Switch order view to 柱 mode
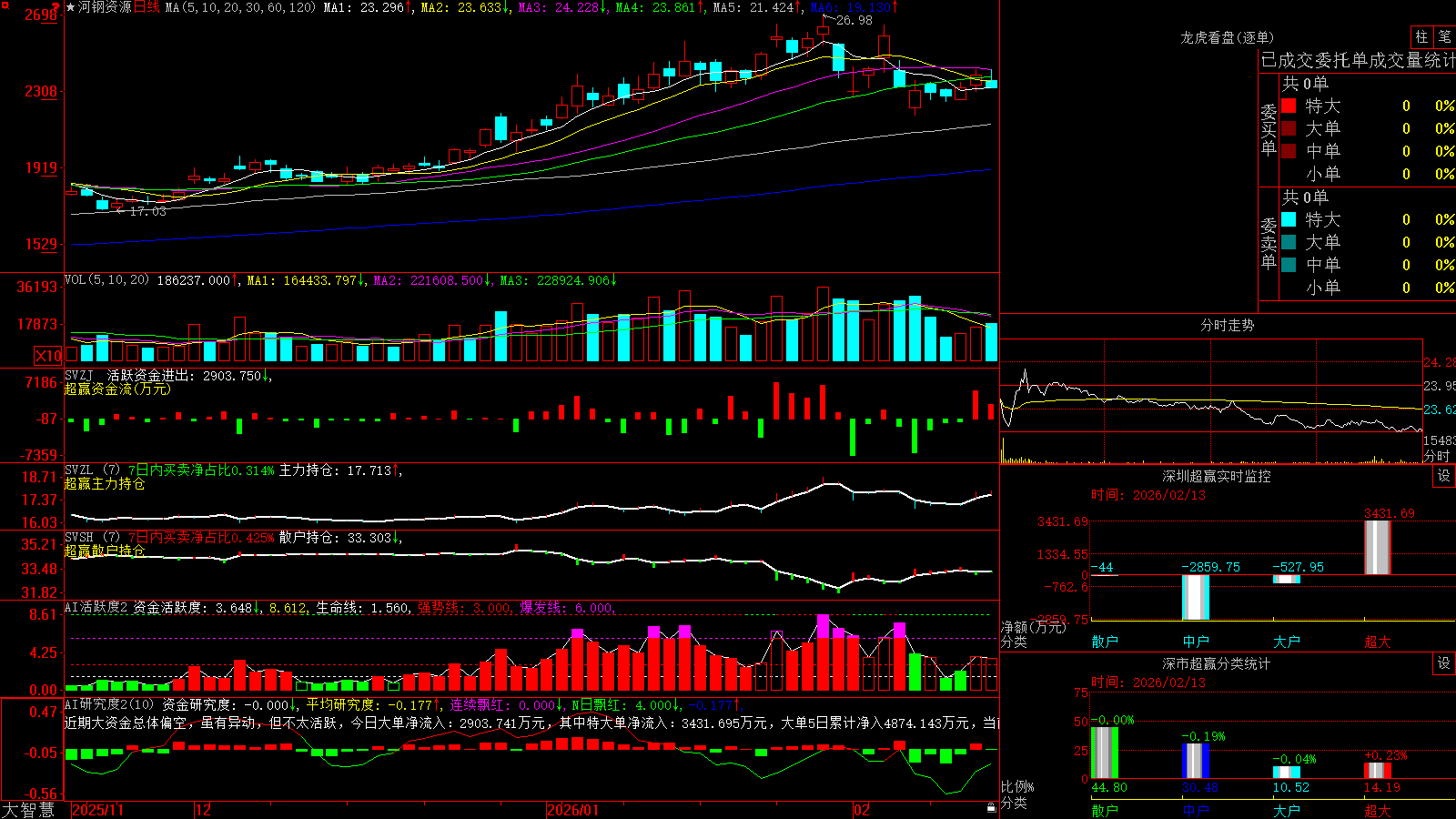The height and width of the screenshot is (819, 1456). [x=1421, y=37]
